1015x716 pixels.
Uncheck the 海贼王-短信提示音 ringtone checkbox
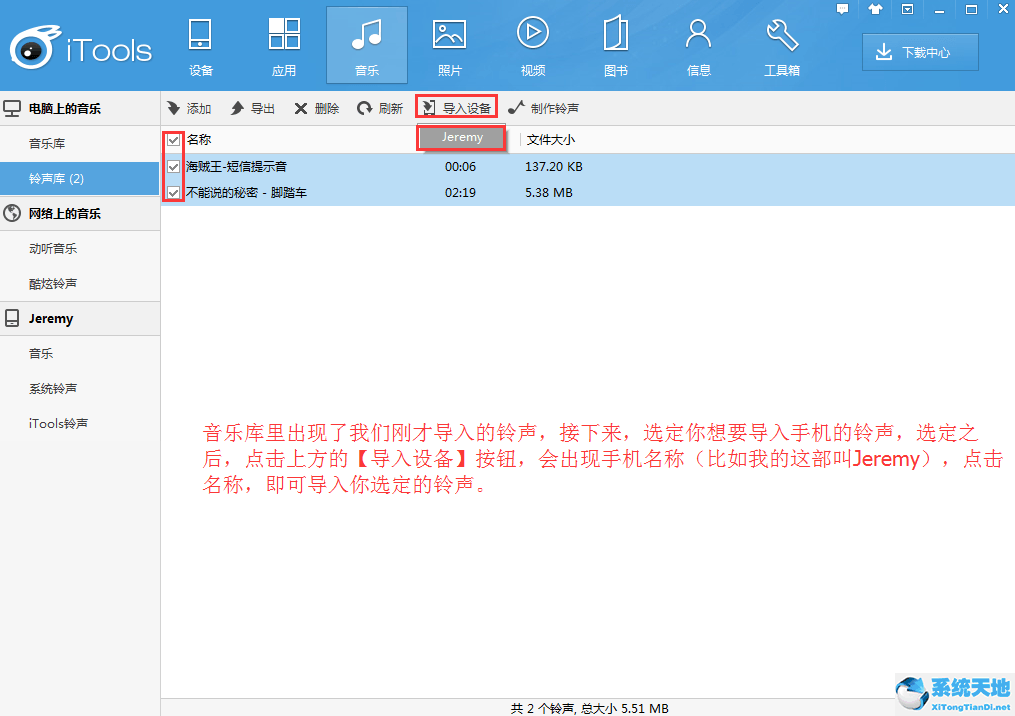(x=174, y=166)
